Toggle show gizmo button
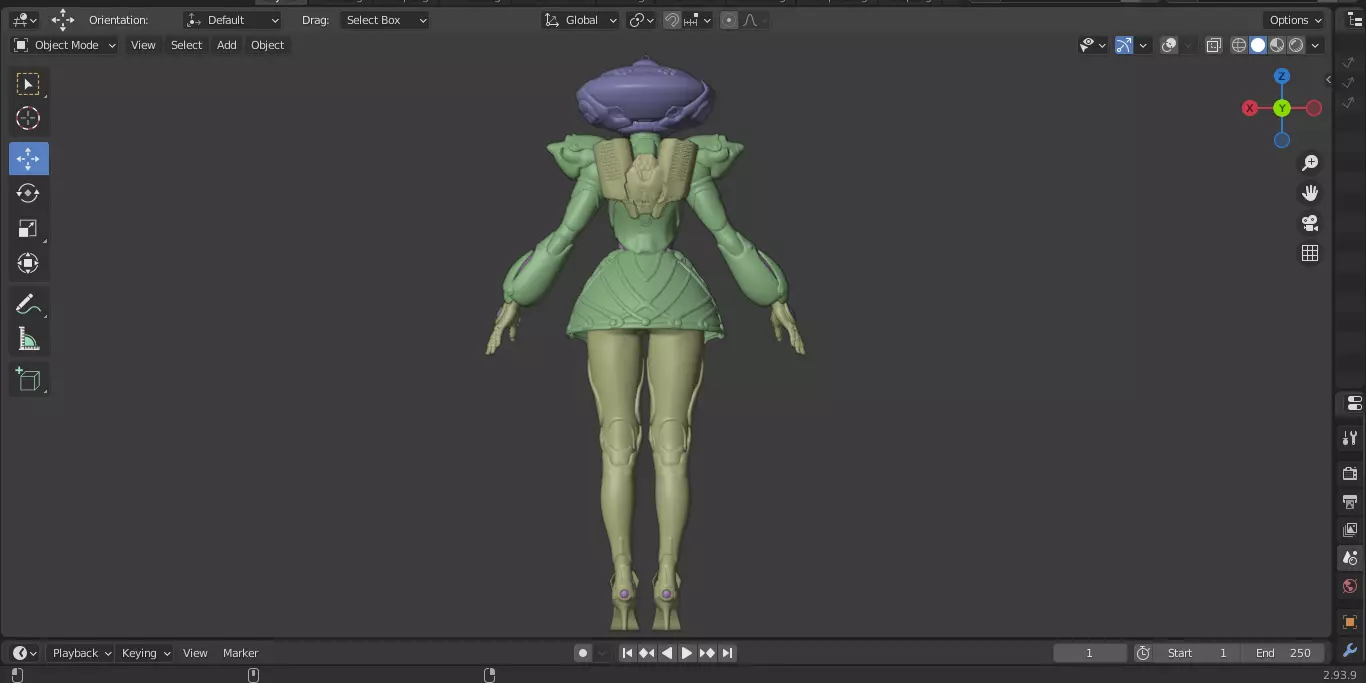 click(1124, 45)
